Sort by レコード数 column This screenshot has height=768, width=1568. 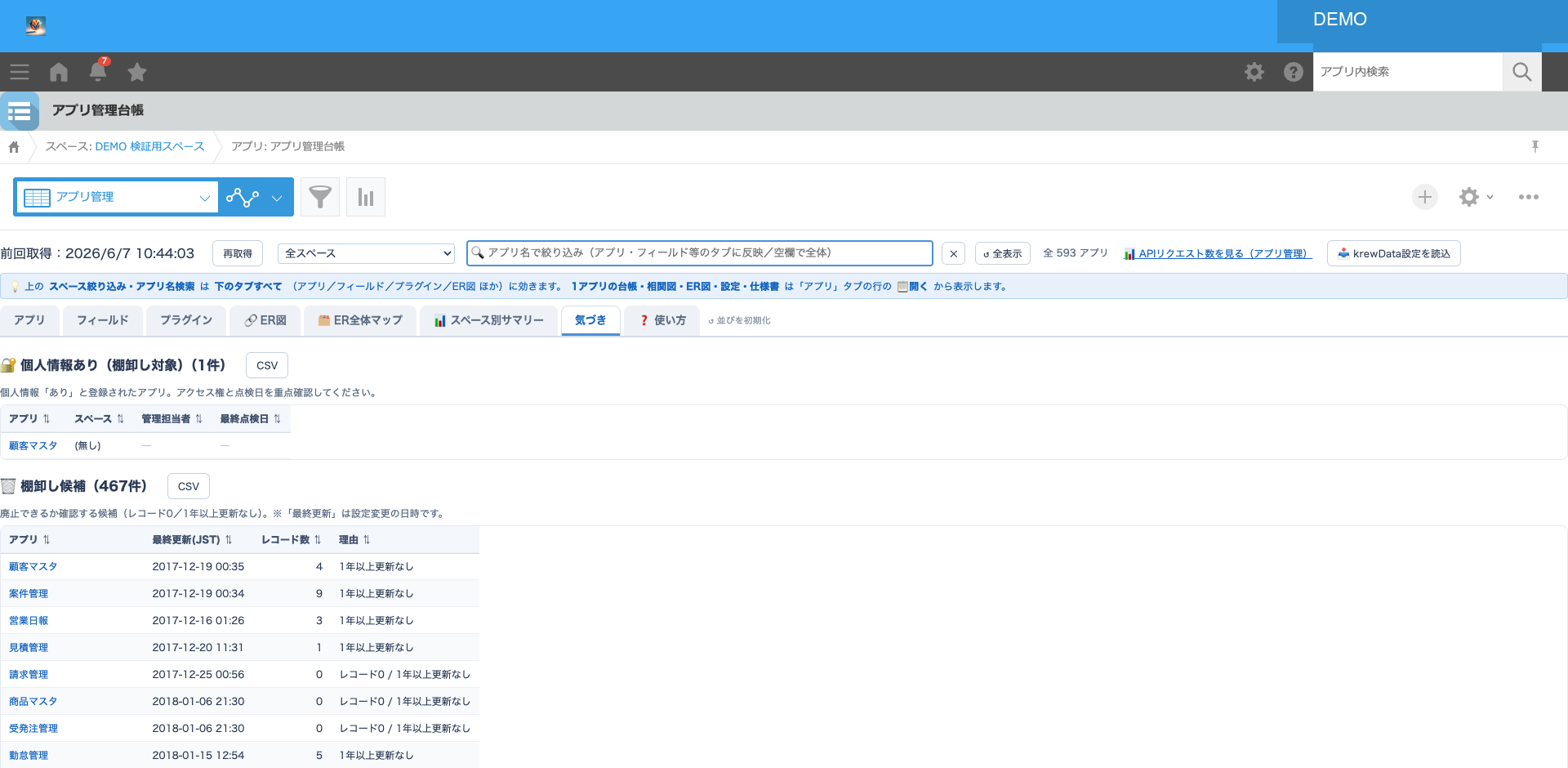[291, 539]
